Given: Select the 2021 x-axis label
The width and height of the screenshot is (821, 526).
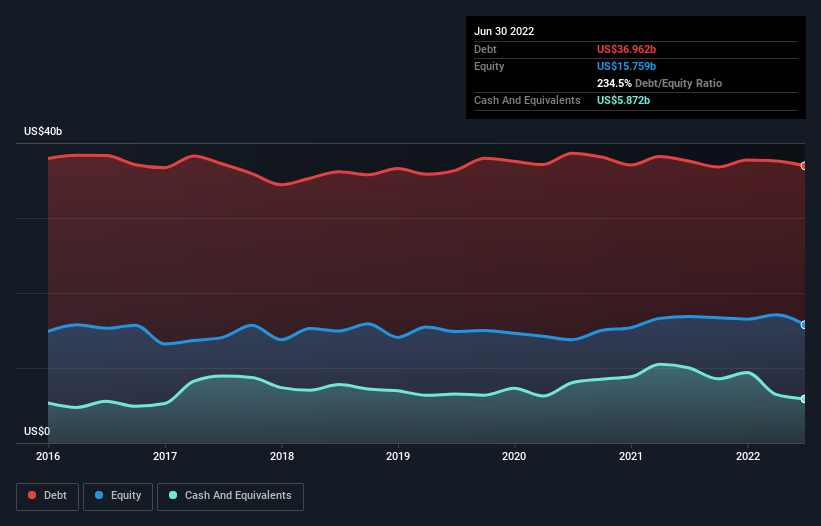Looking at the screenshot, I should 631,456.
